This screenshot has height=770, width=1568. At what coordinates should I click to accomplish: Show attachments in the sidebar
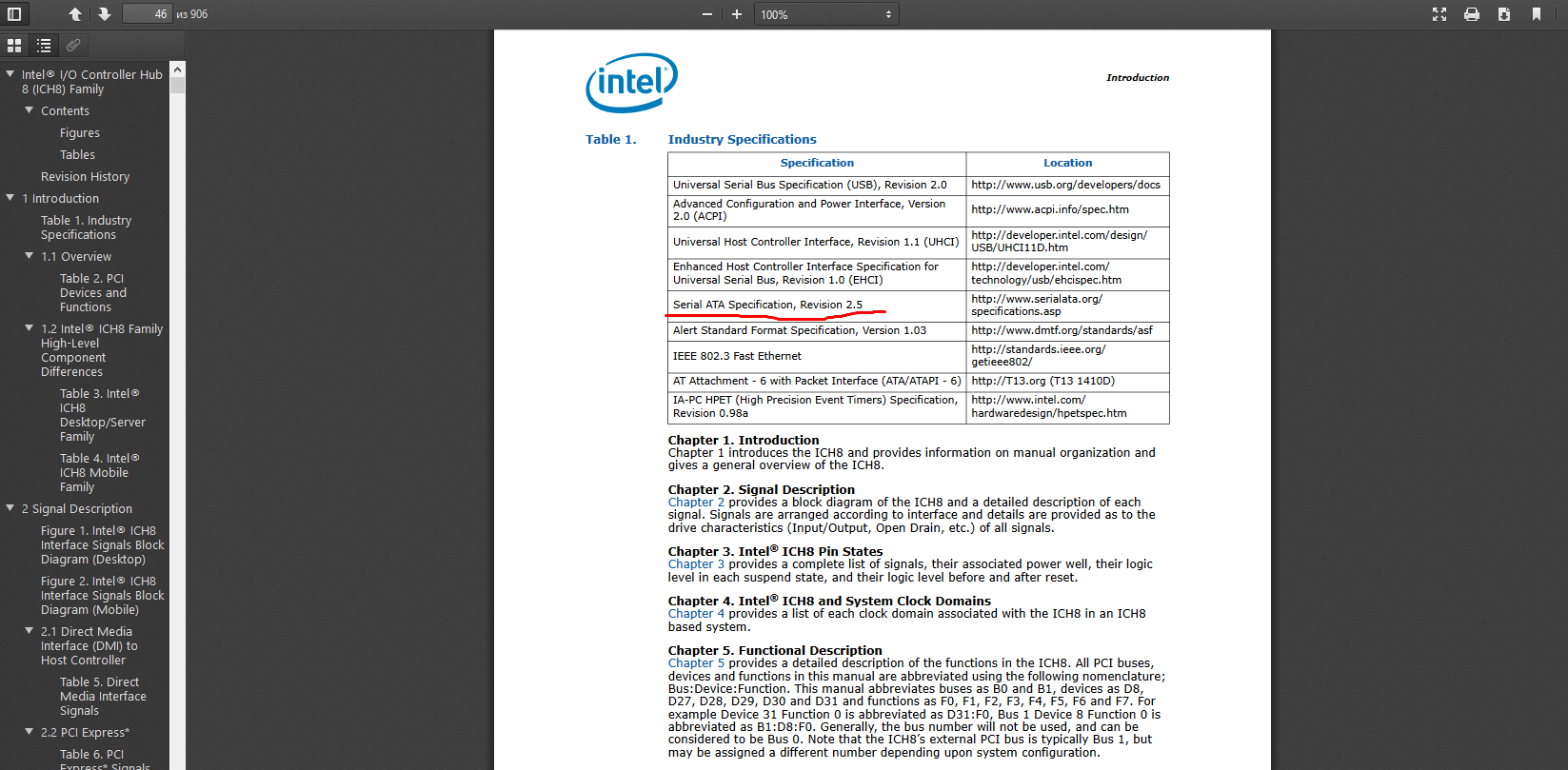[73, 45]
